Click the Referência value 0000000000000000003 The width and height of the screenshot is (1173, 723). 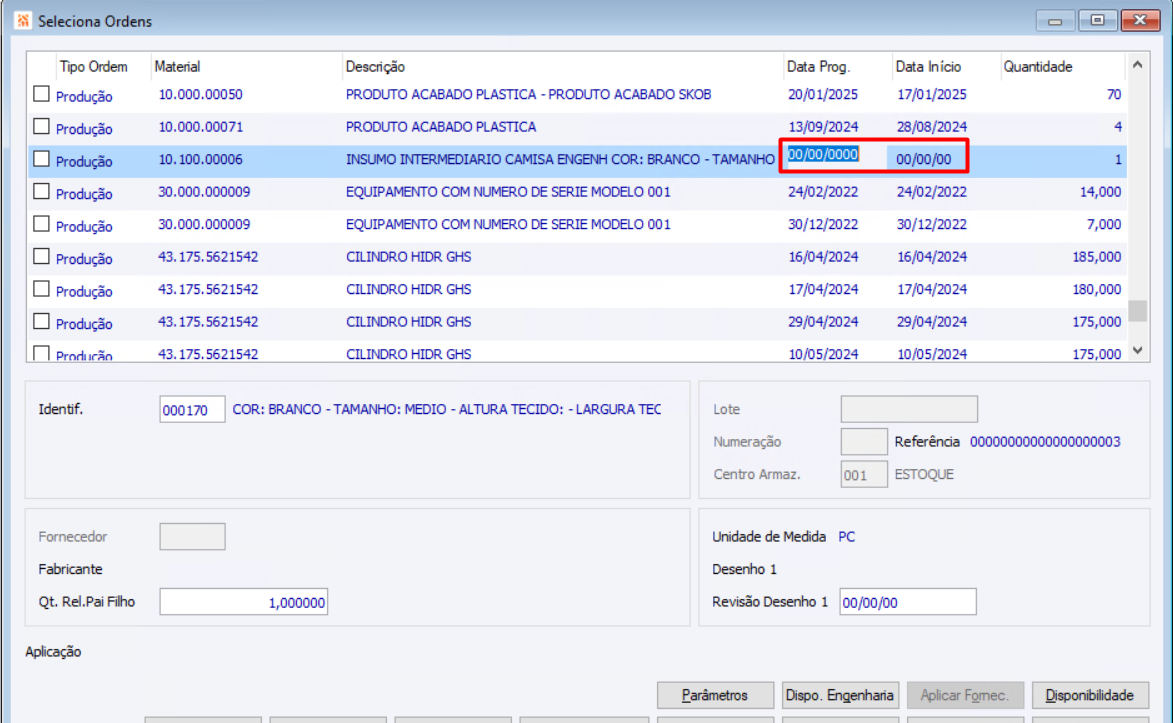pyautogui.click(x=1045, y=442)
